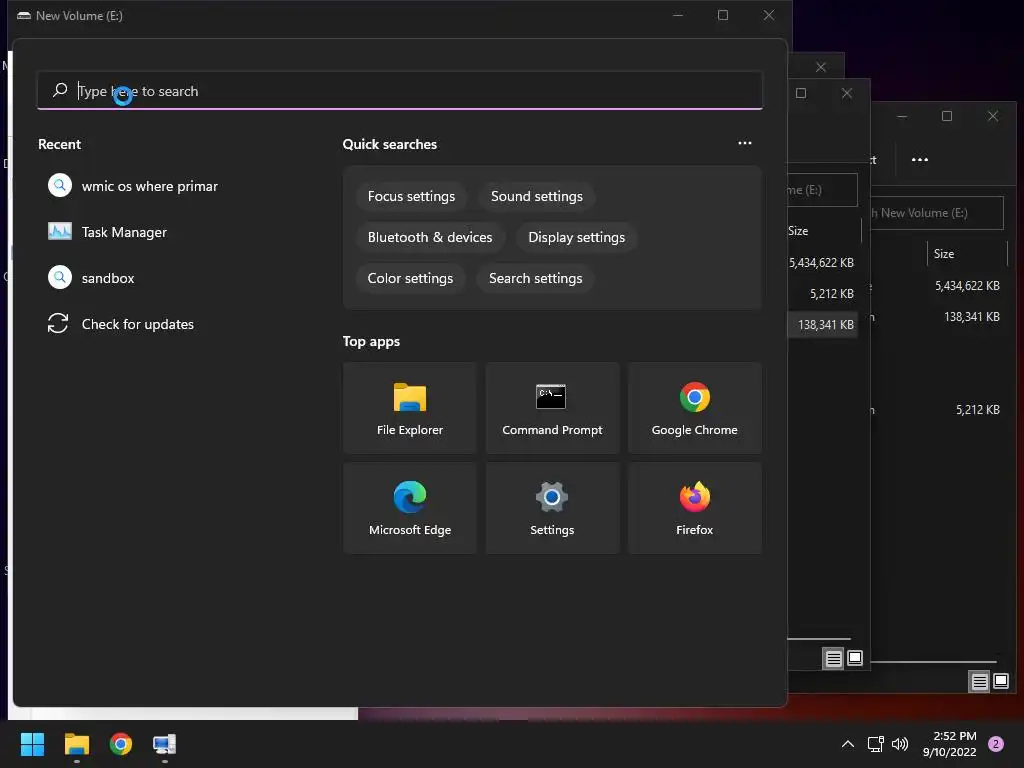The image size is (1024, 768).
Task: Select the 5,212 KB row in middle window
Action: [x=823, y=294]
